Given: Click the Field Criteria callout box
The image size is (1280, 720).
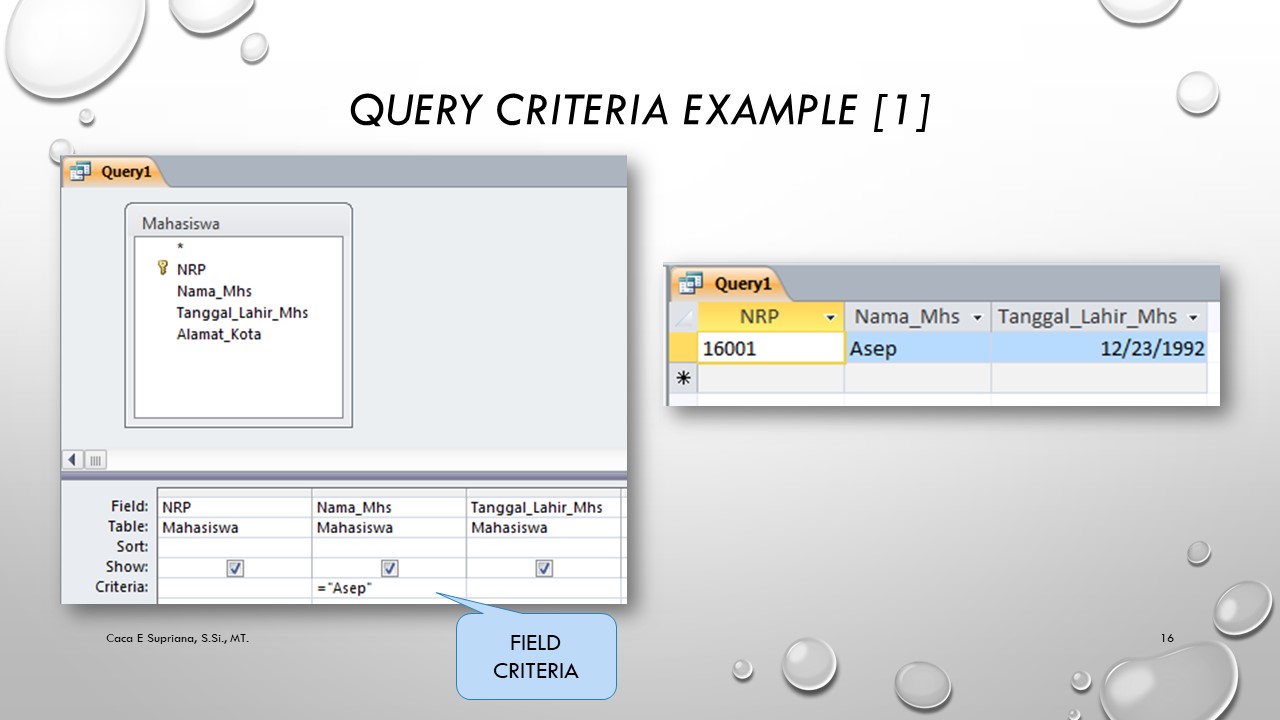Looking at the screenshot, I should pos(536,656).
